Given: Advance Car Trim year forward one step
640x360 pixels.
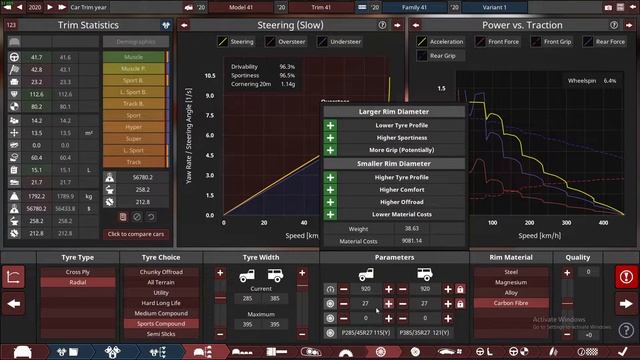Looking at the screenshot, I should click(x=50, y=7).
